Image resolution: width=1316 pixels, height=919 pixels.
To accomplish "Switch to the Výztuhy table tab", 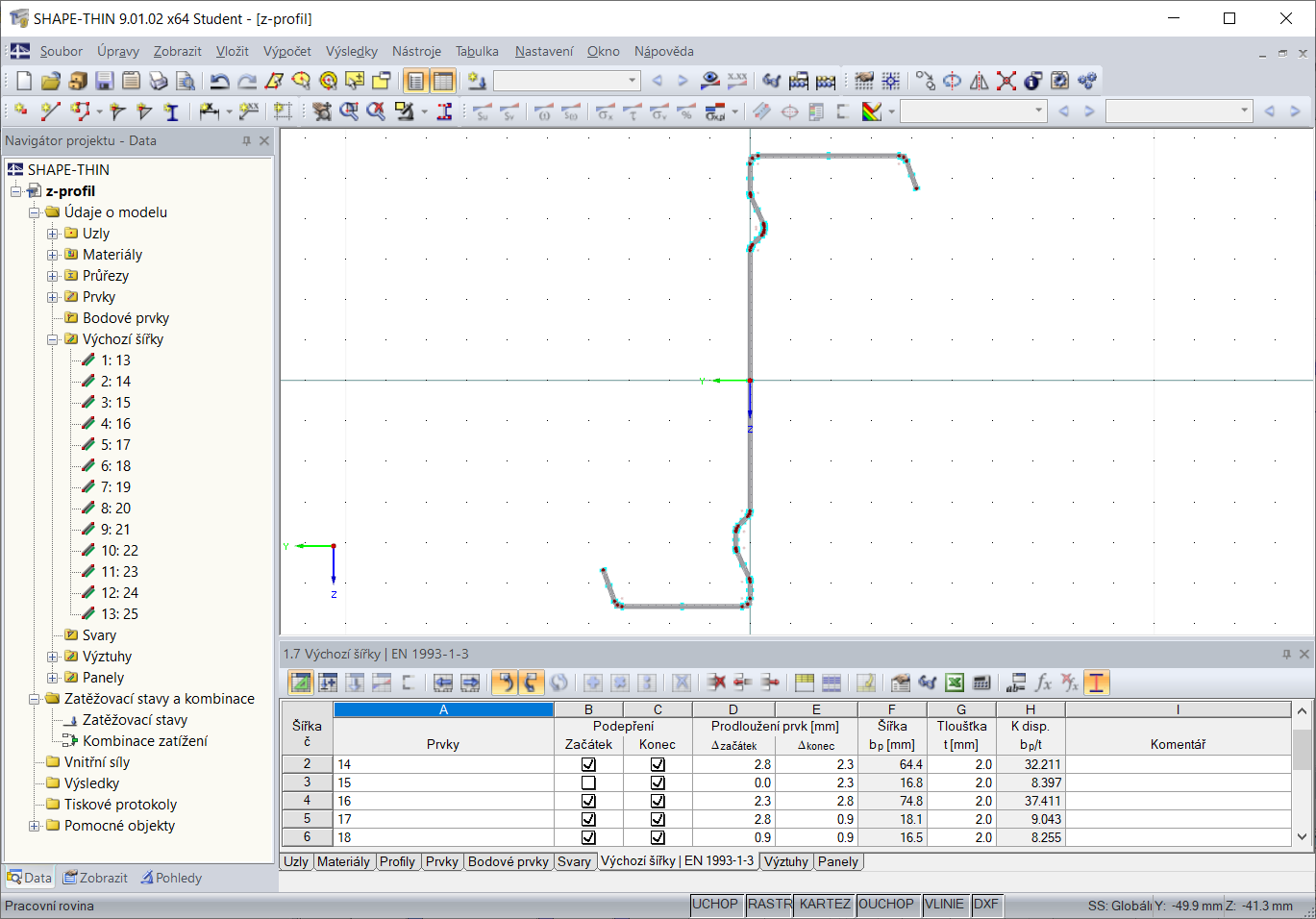I will pyautogui.click(x=786, y=862).
